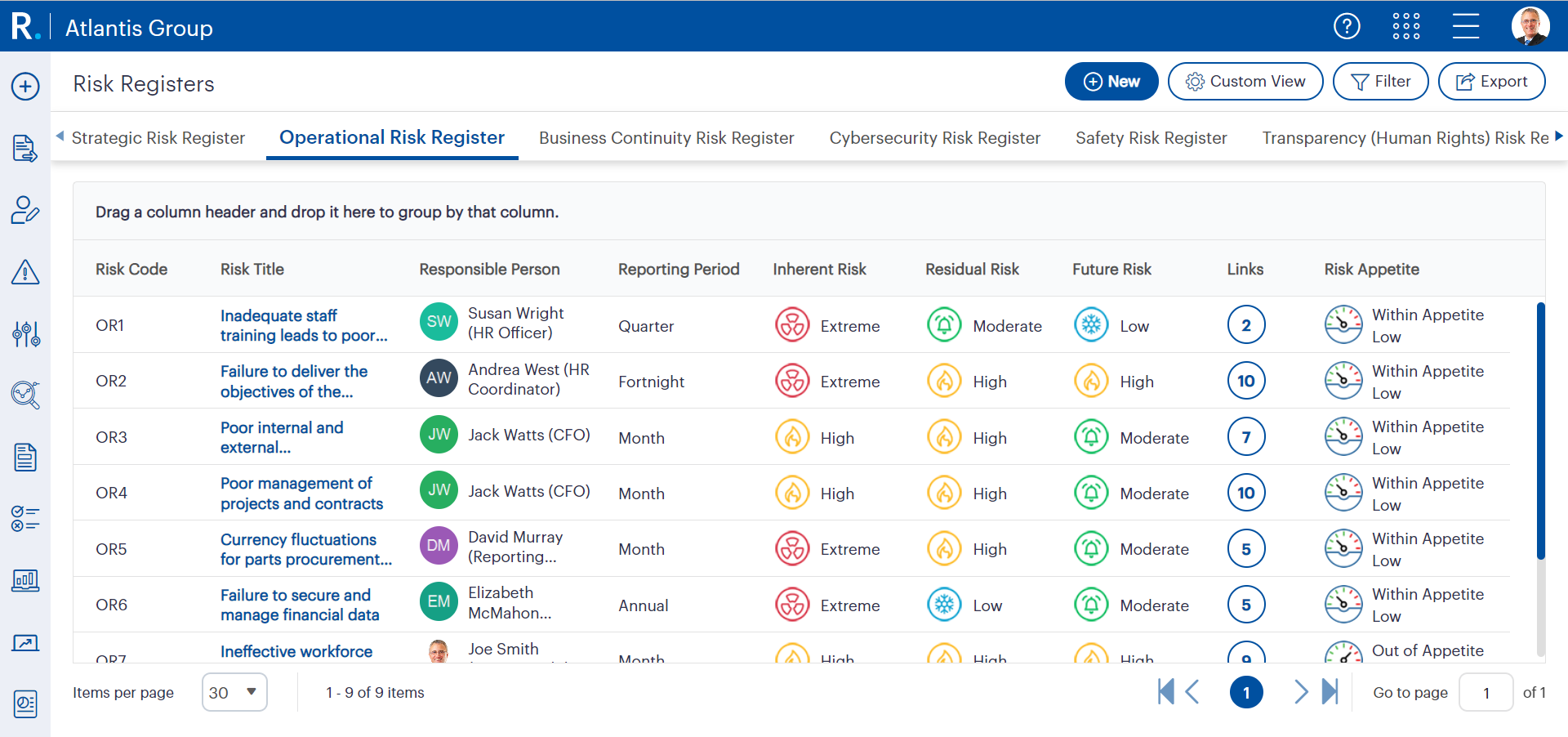Screen dimensions: 1568x737
Task: Open the sidebar magnifier analysis icon
Action: point(25,395)
